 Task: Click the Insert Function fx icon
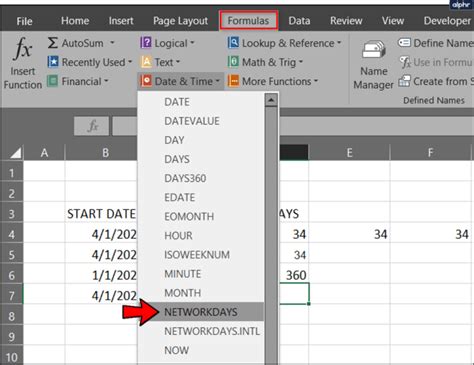click(x=22, y=49)
